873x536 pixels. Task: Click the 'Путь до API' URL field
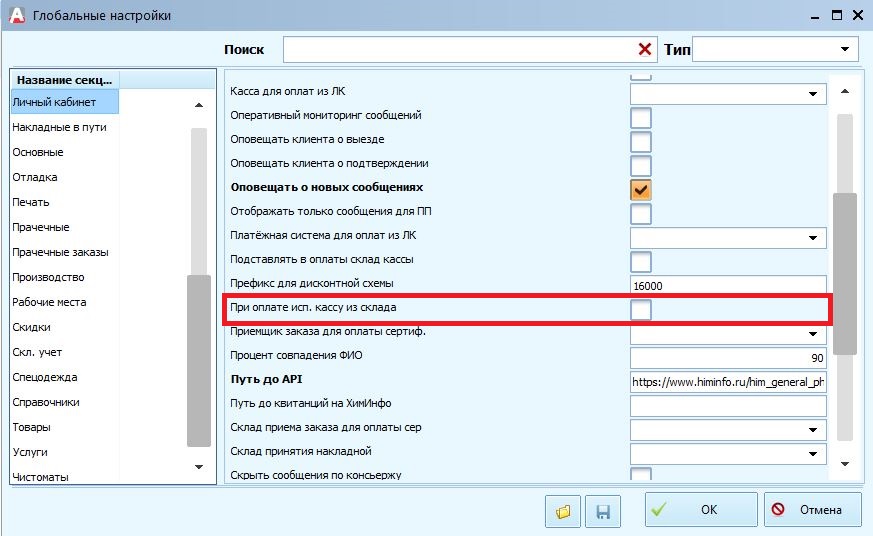click(x=728, y=382)
